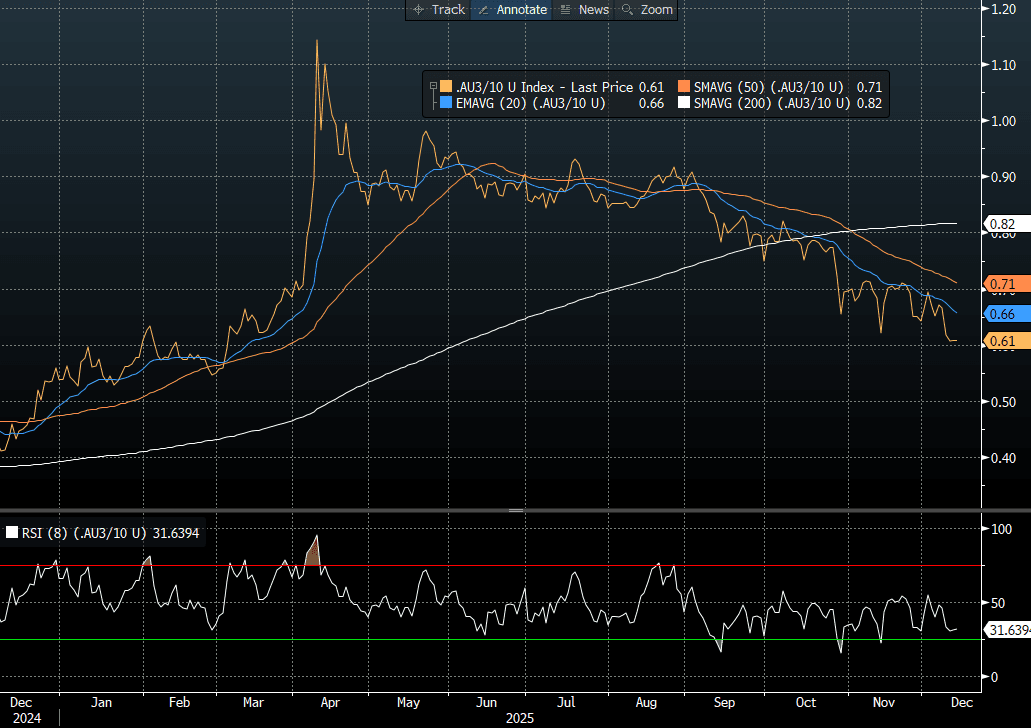Click the Zoom magnifier tool
This screenshot has width=1031, height=728.
pos(646,9)
